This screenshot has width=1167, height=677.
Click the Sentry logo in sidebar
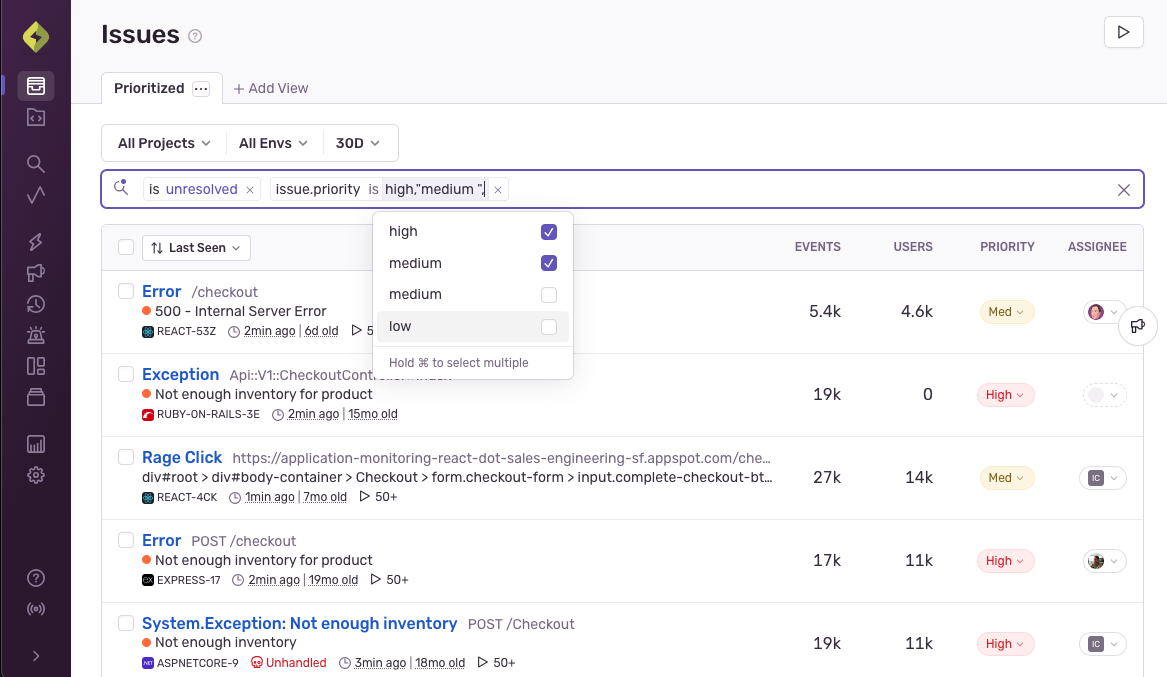(36, 36)
